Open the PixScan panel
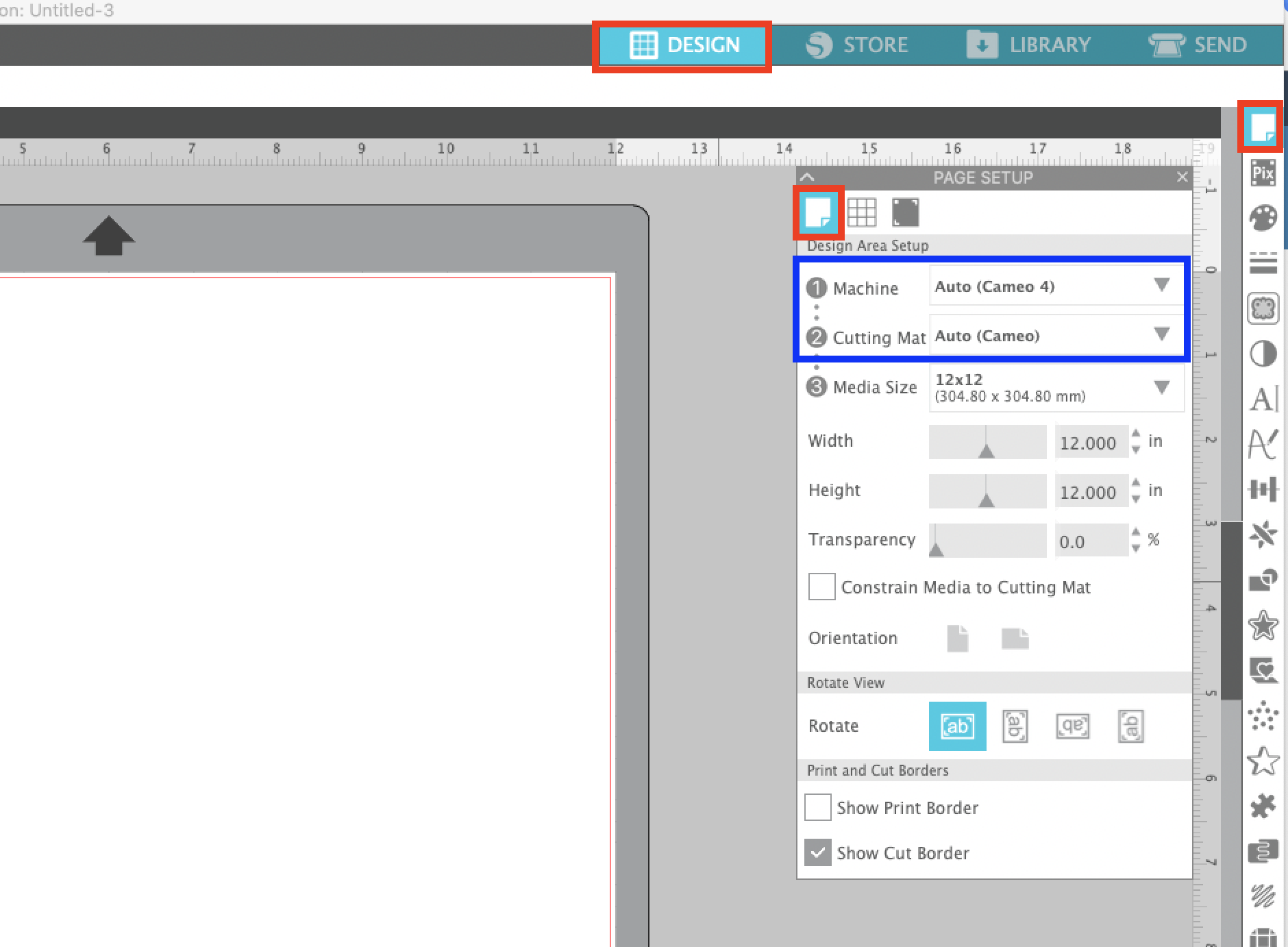The width and height of the screenshot is (1288, 947). pos(1264,173)
